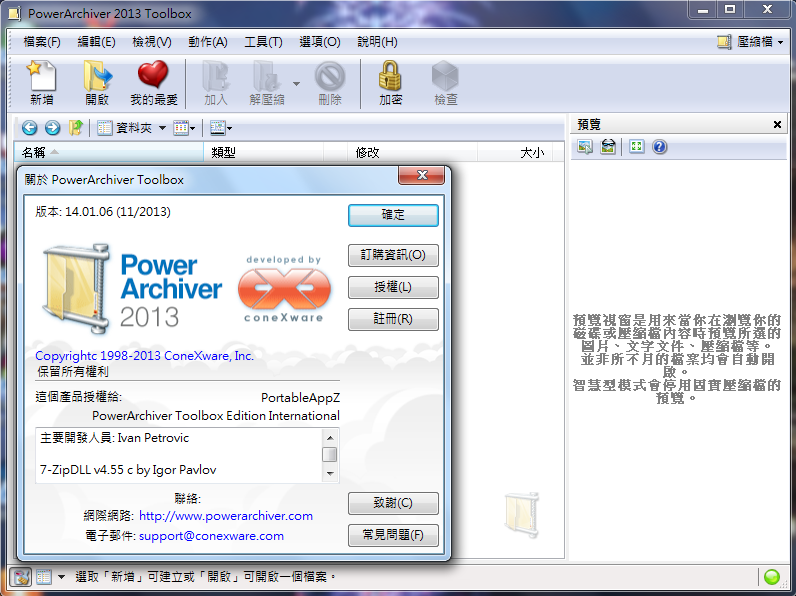Click the list view icon in status bar

point(44,577)
